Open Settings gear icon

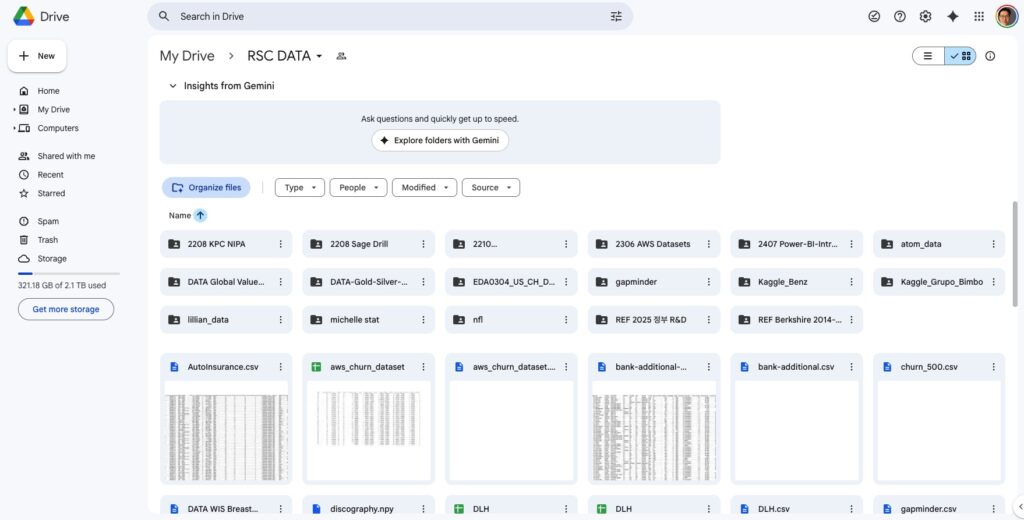click(926, 17)
